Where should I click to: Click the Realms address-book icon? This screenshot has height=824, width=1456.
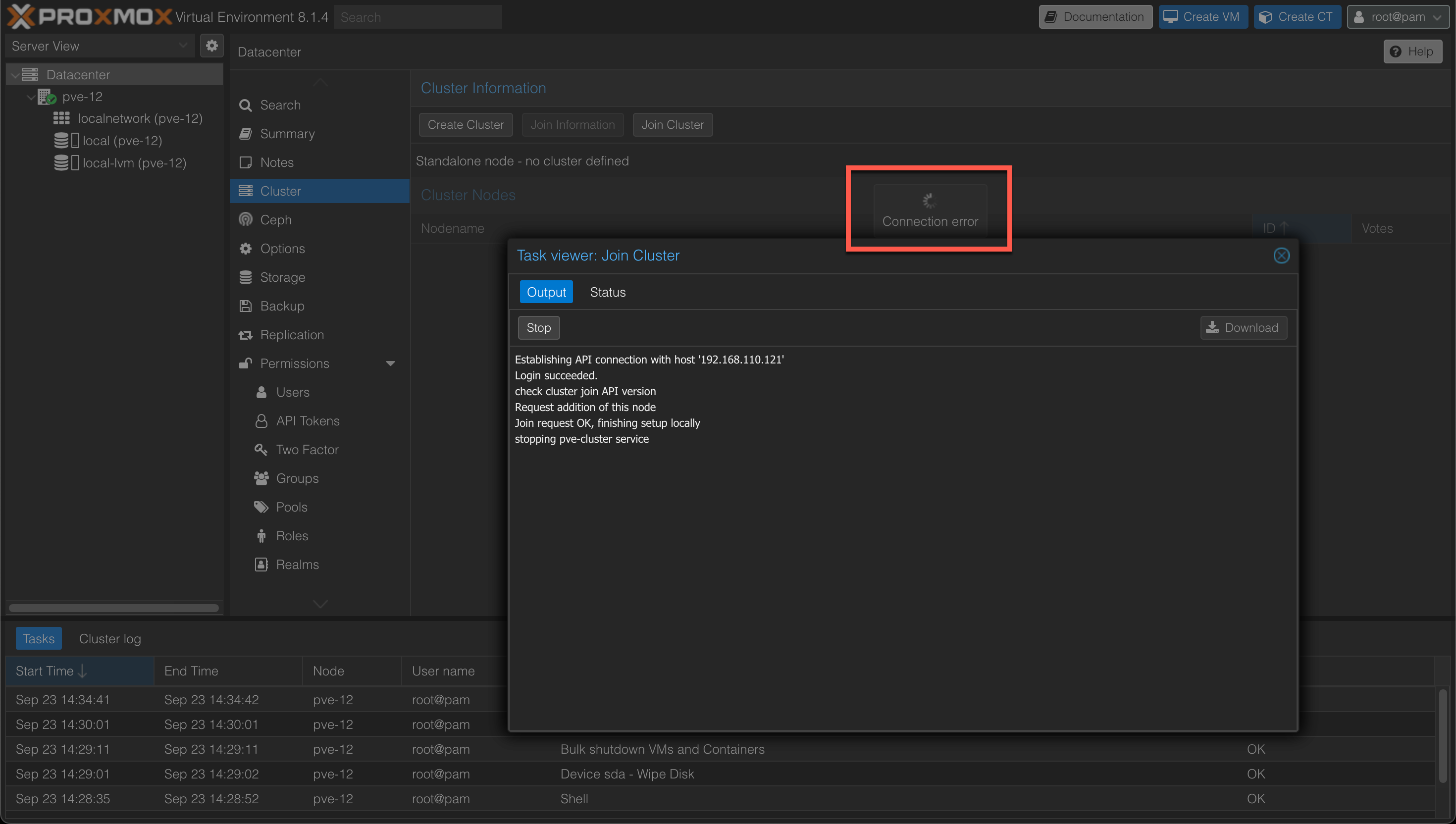(261, 564)
